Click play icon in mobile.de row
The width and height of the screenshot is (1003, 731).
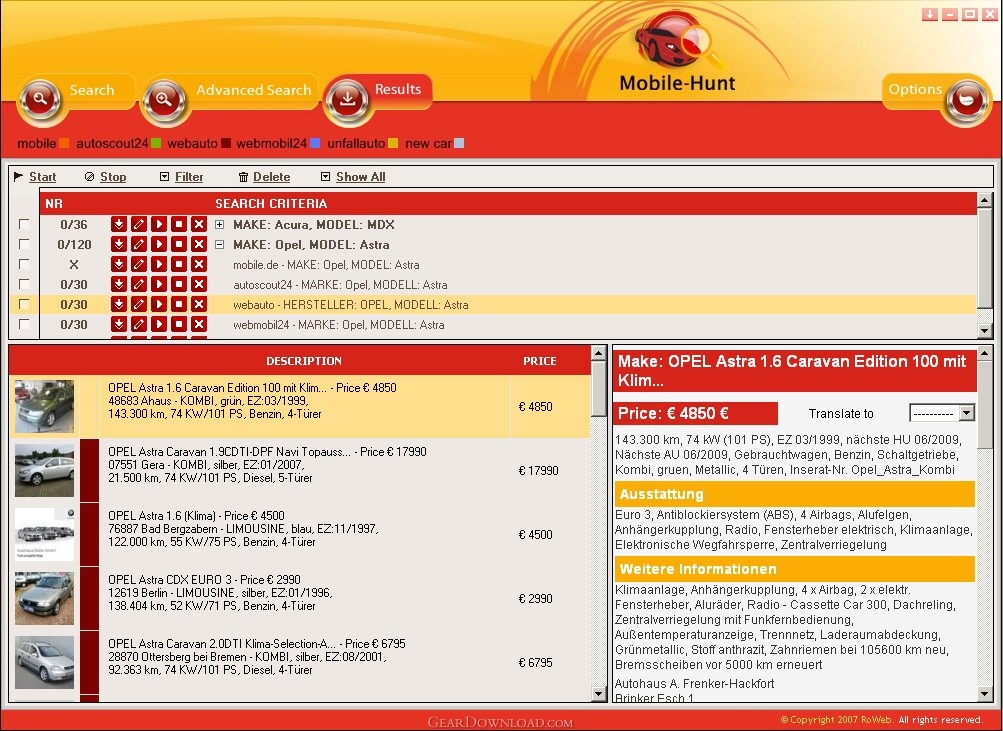coord(159,264)
